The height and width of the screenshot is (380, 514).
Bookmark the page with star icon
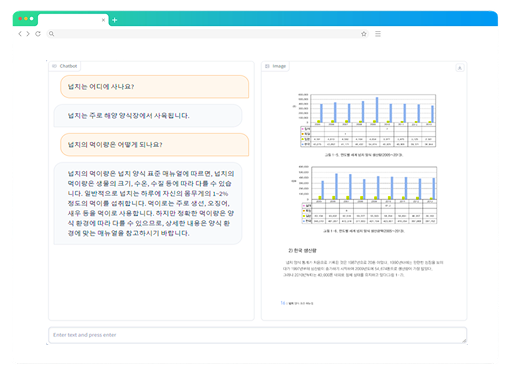click(x=364, y=34)
